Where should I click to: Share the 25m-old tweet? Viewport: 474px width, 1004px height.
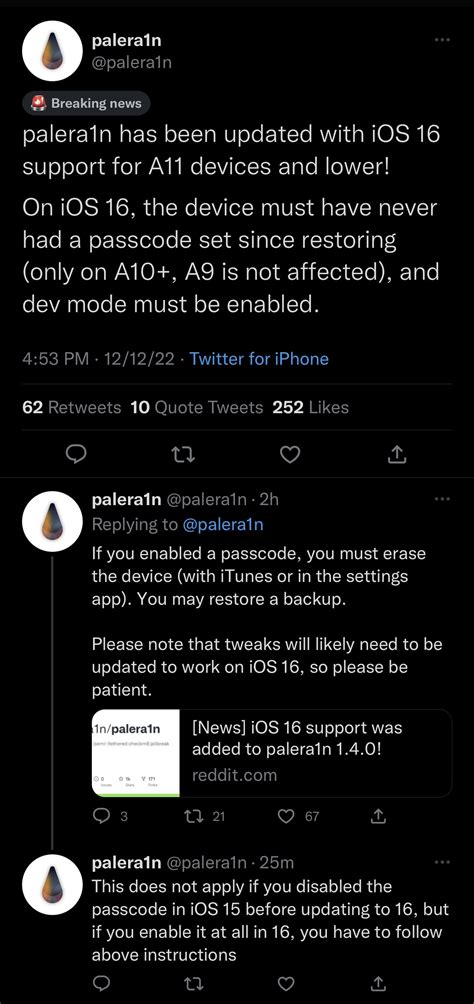click(x=378, y=982)
